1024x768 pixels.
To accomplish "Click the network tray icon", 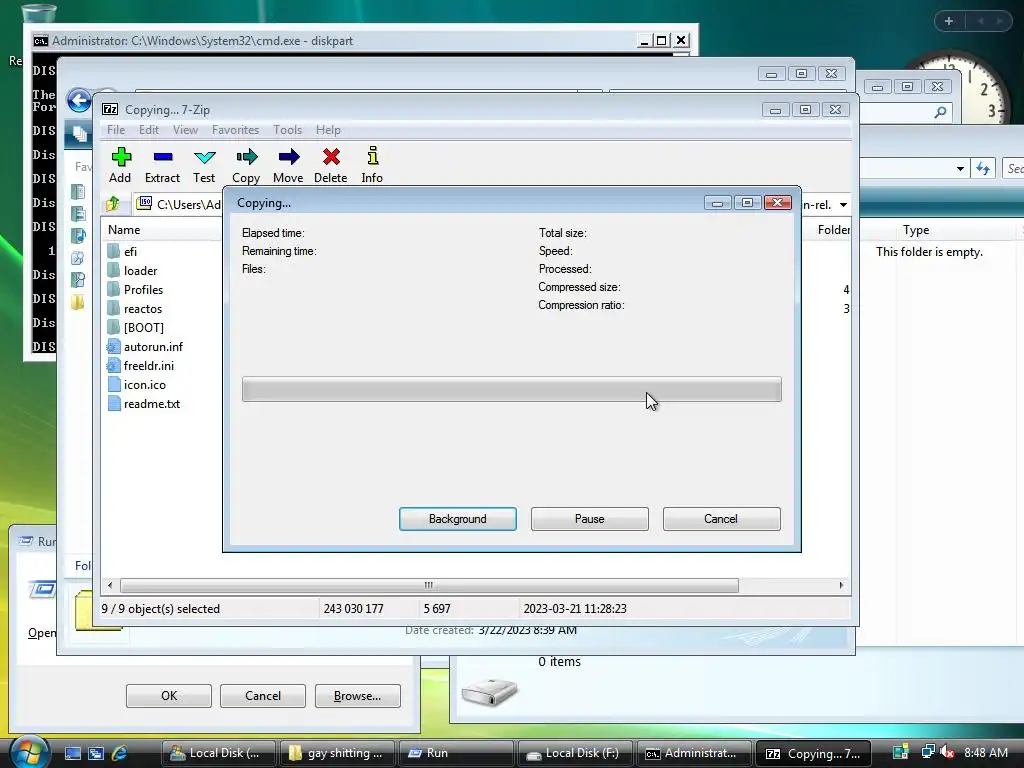I will (x=927, y=752).
